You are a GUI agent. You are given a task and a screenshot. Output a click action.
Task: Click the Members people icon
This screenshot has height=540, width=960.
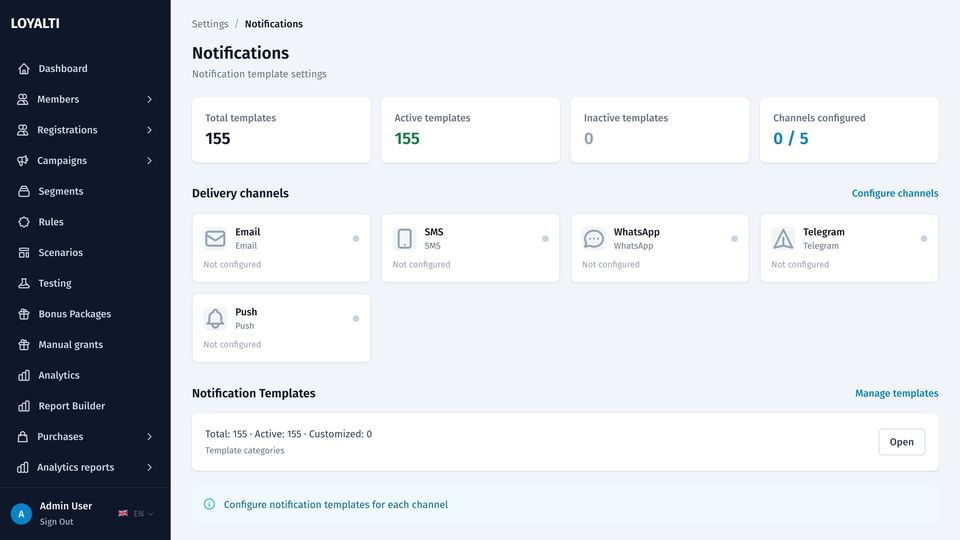tap(23, 99)
